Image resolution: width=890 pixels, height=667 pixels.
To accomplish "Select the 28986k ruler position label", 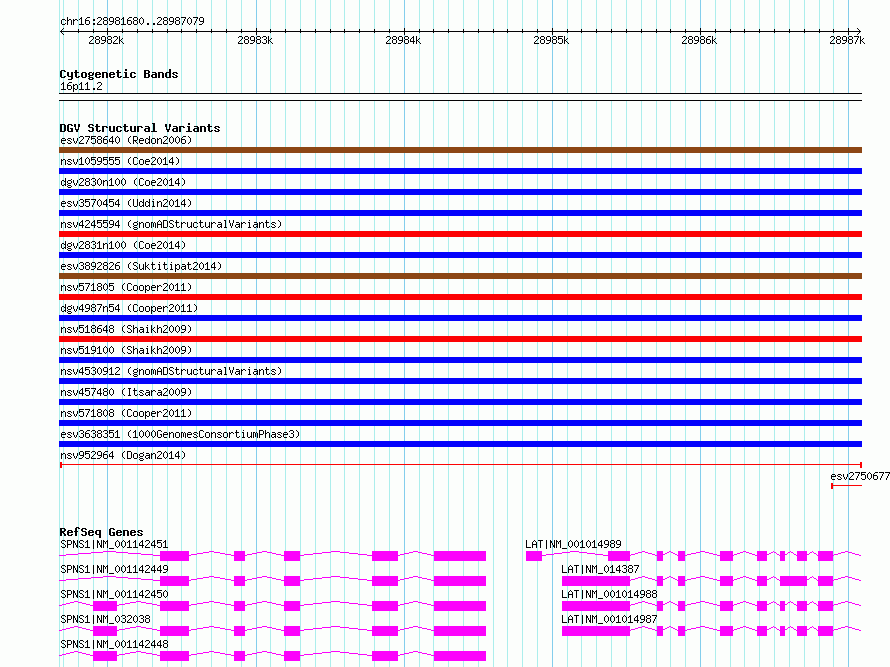I will (699, 40).
